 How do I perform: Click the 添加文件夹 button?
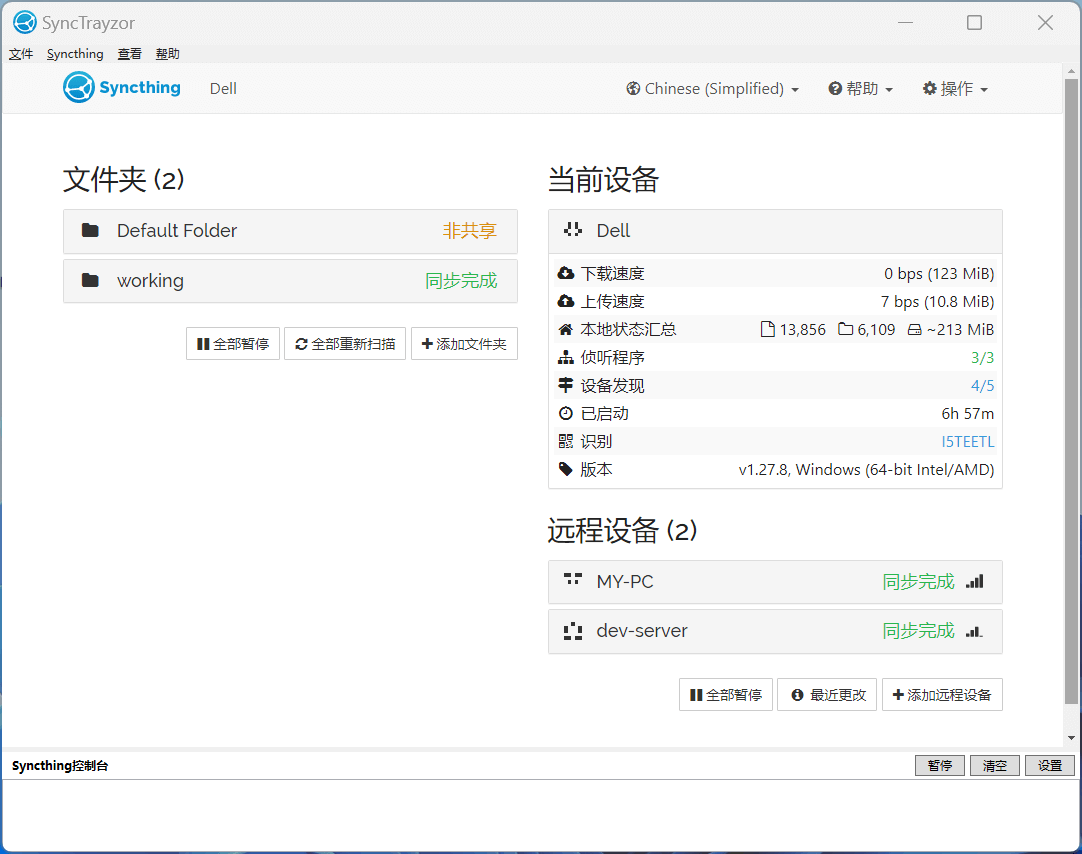coord(464,344)
